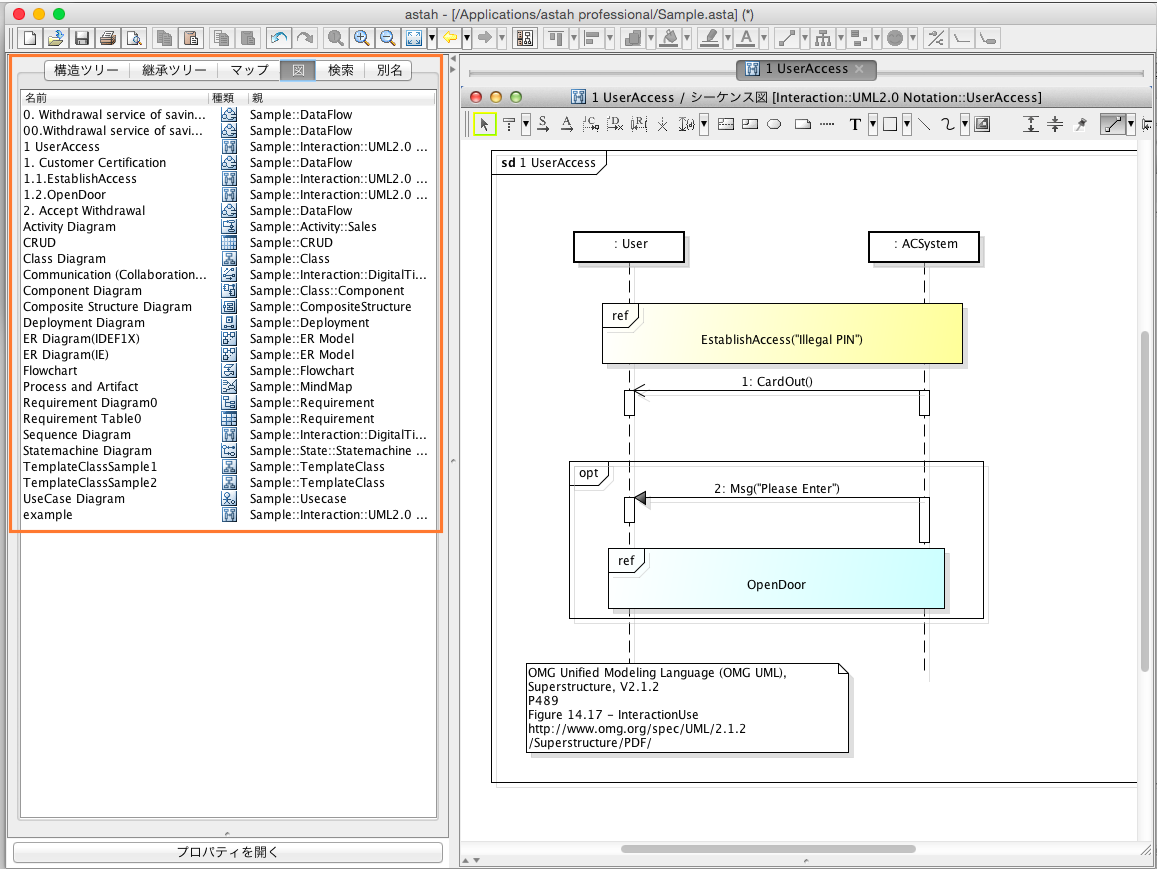Click the diagram's vertical scrollbar

(1146, 500)
